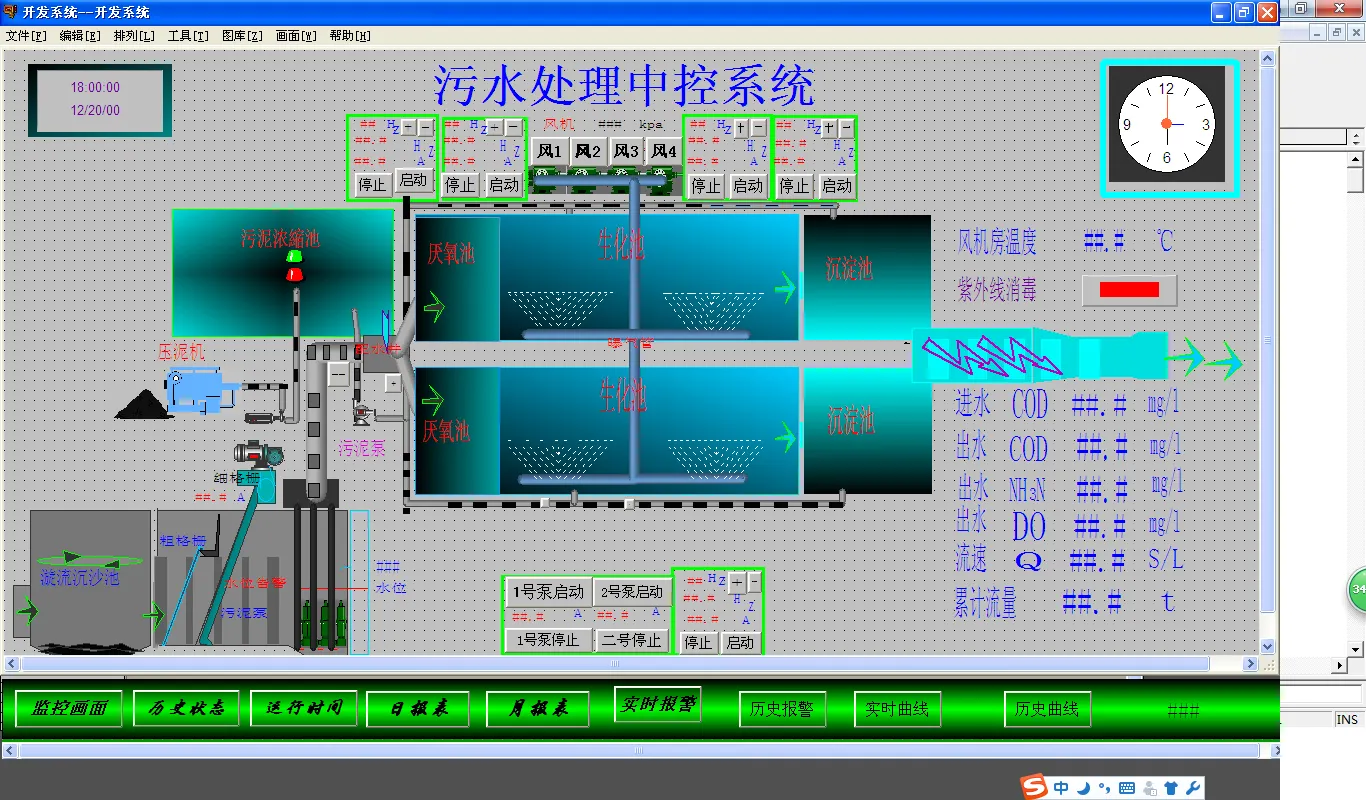Click the + stepper on the first Hz panel

408,127
